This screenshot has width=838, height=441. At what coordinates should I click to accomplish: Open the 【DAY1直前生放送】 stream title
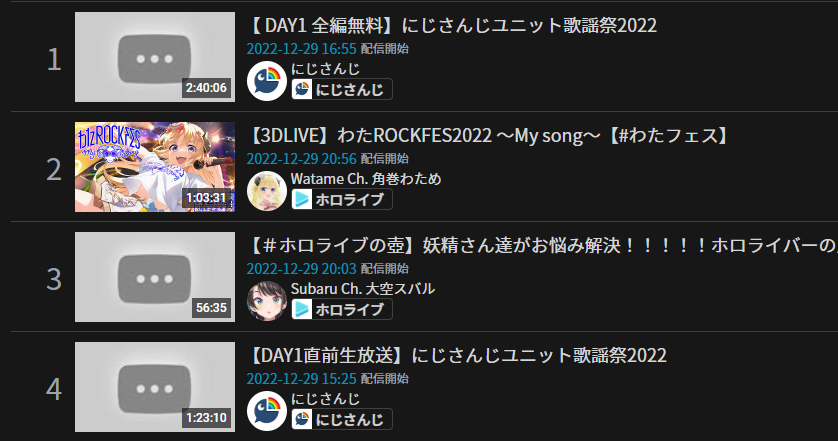click(x=457, y=355)
